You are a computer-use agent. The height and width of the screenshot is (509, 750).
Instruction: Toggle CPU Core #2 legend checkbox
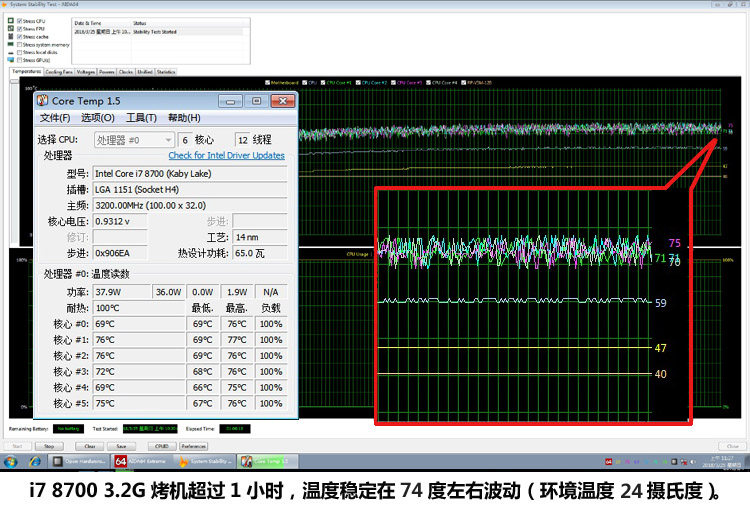(358, 82)
